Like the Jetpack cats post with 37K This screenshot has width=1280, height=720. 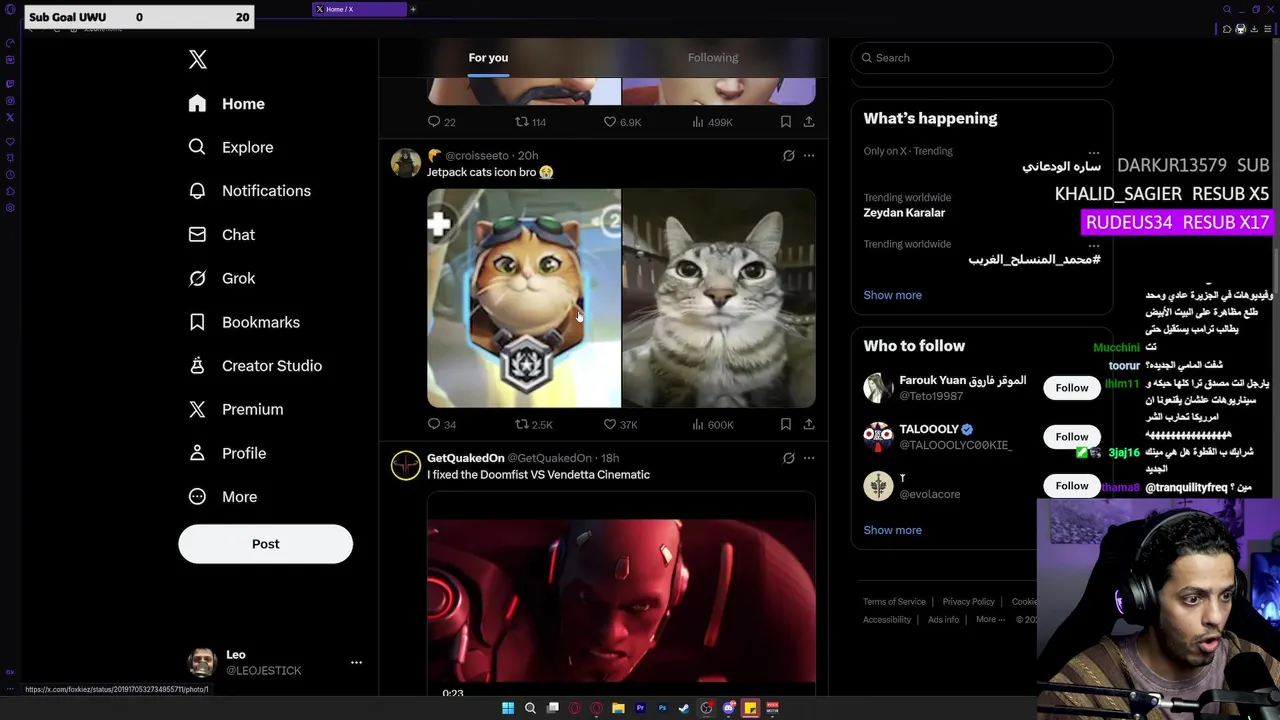pos(620,424)
